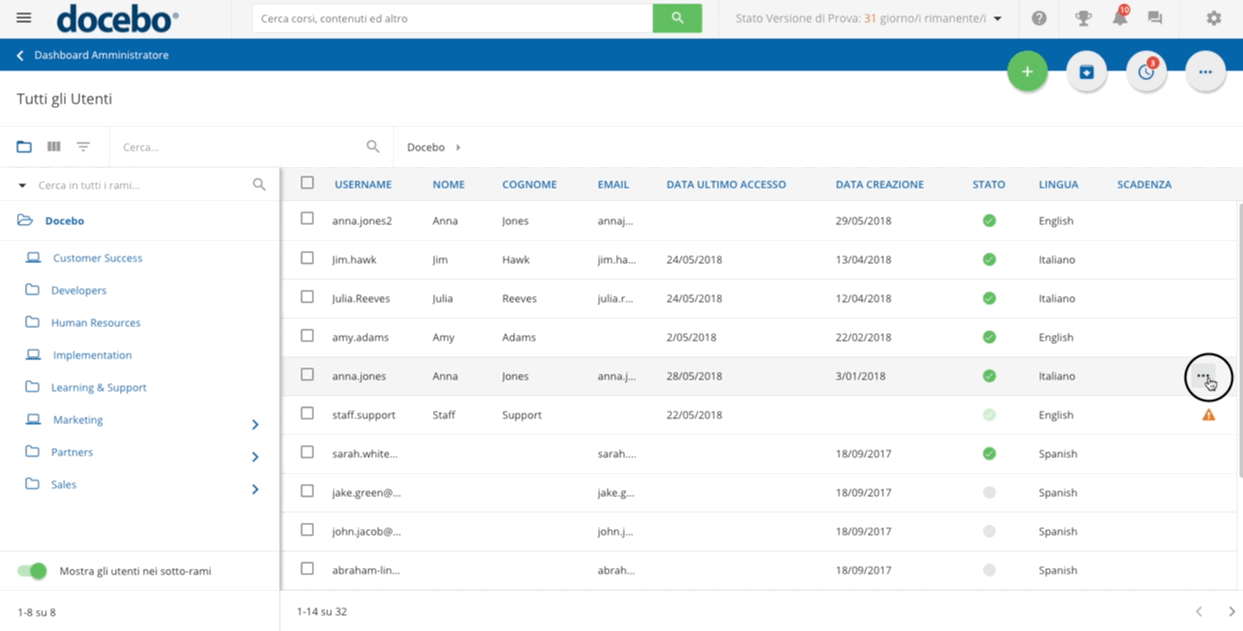The image size is (1243, 631).
Task: Open the messages chat icon
Action: [1155, 18]
